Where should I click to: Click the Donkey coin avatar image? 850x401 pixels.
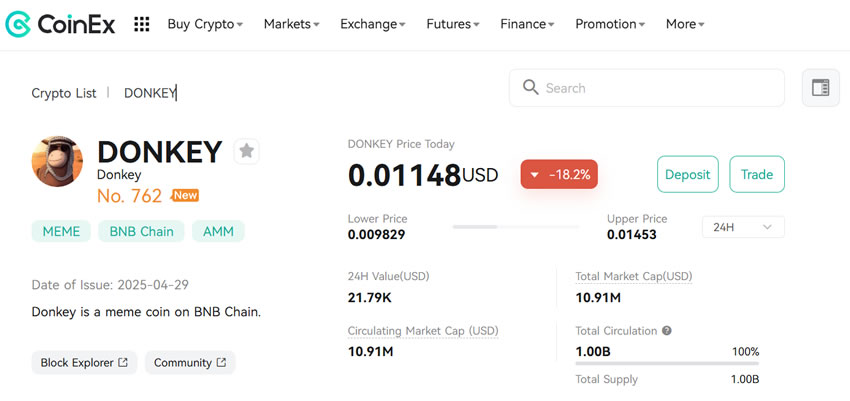click(57, 161)
